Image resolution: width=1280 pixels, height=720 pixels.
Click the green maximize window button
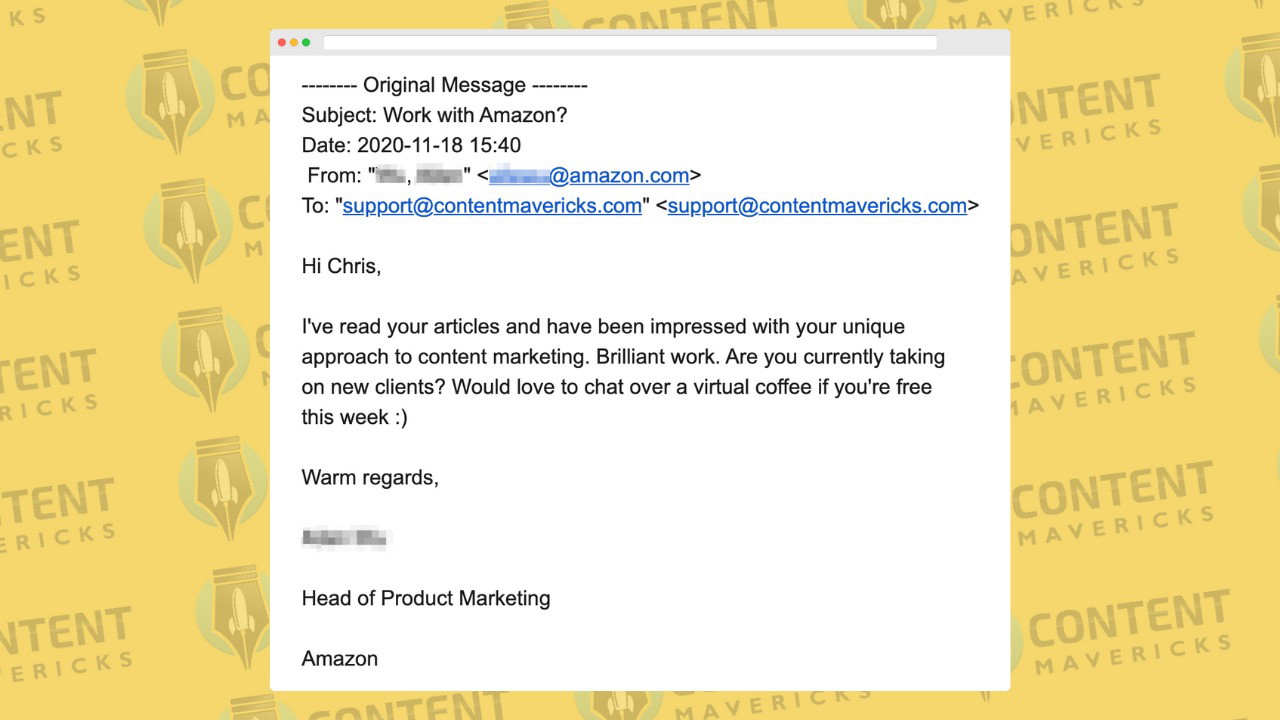click(x=306, y=43)
